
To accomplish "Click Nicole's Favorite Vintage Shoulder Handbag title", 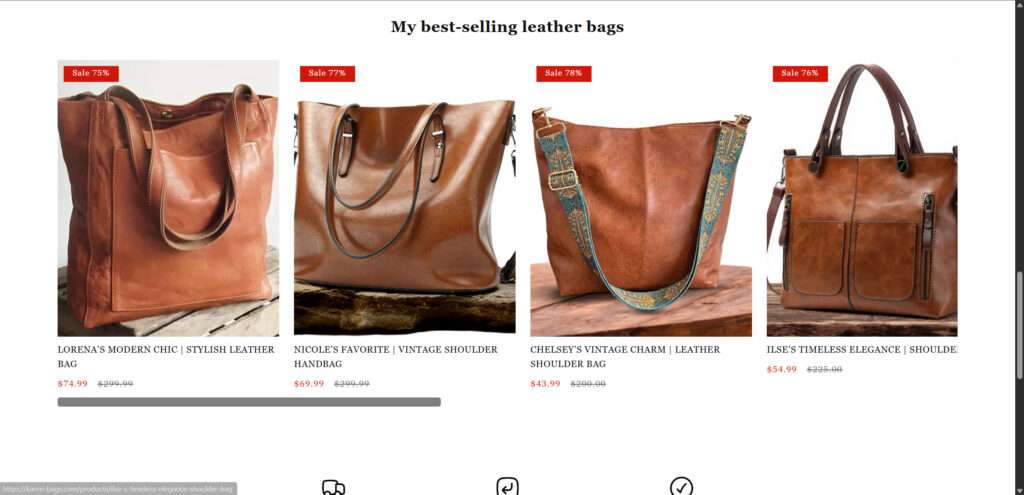I will [x=396, y=357].
